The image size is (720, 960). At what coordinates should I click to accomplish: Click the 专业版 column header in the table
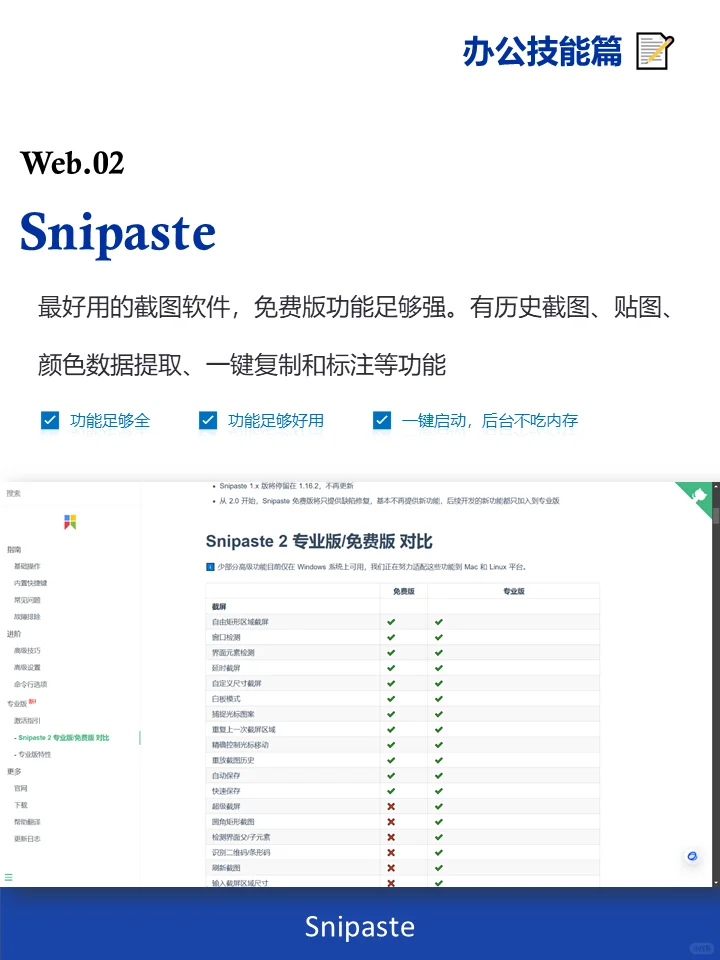[514, 591]
